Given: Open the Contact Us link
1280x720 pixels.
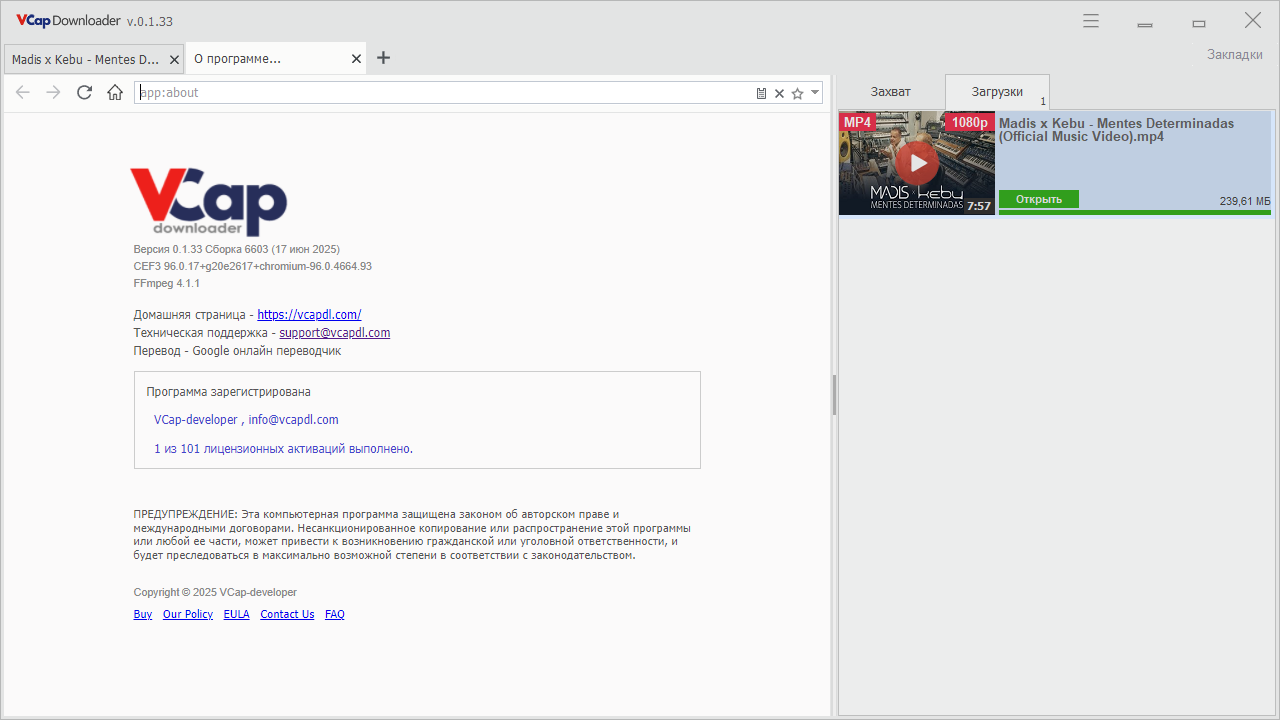Looking at the screenshot, I should pos(287,614).
